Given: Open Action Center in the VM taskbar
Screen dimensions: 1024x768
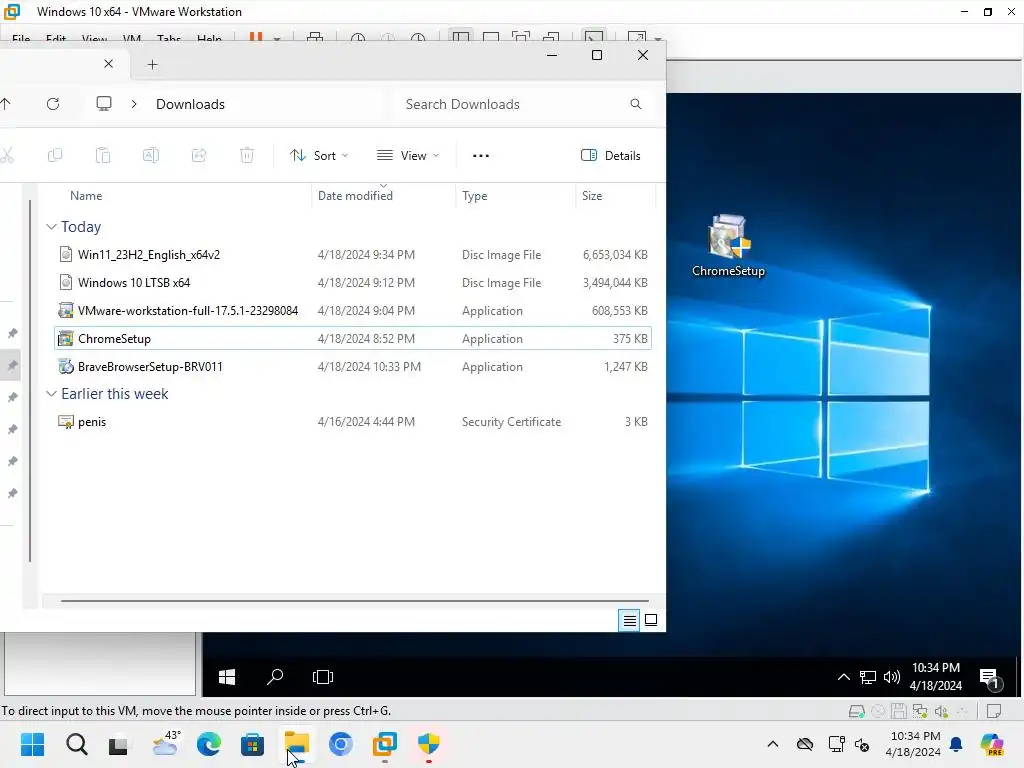Looking at the screenshot, I should [x=989, y=679].
